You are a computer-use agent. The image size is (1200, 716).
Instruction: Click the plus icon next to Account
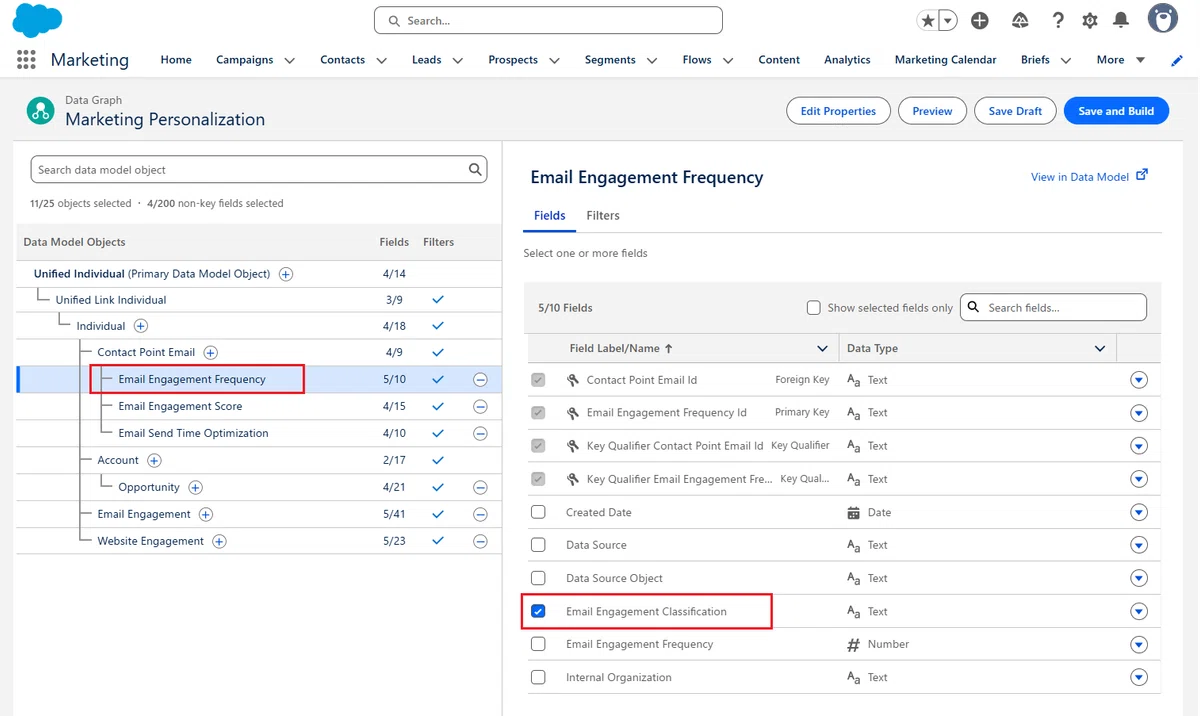pos(154,461)
